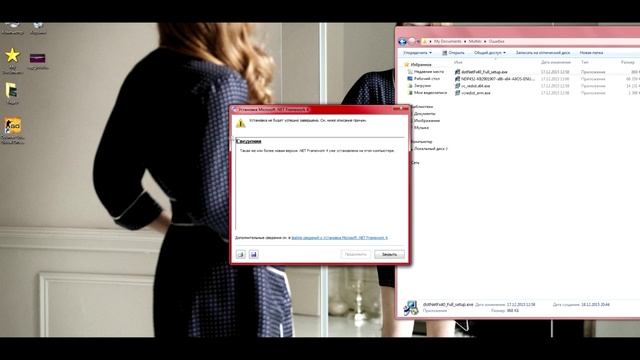
Task: Click the My Documents breadcrumb in the address bar
Action: click(447, 42)
